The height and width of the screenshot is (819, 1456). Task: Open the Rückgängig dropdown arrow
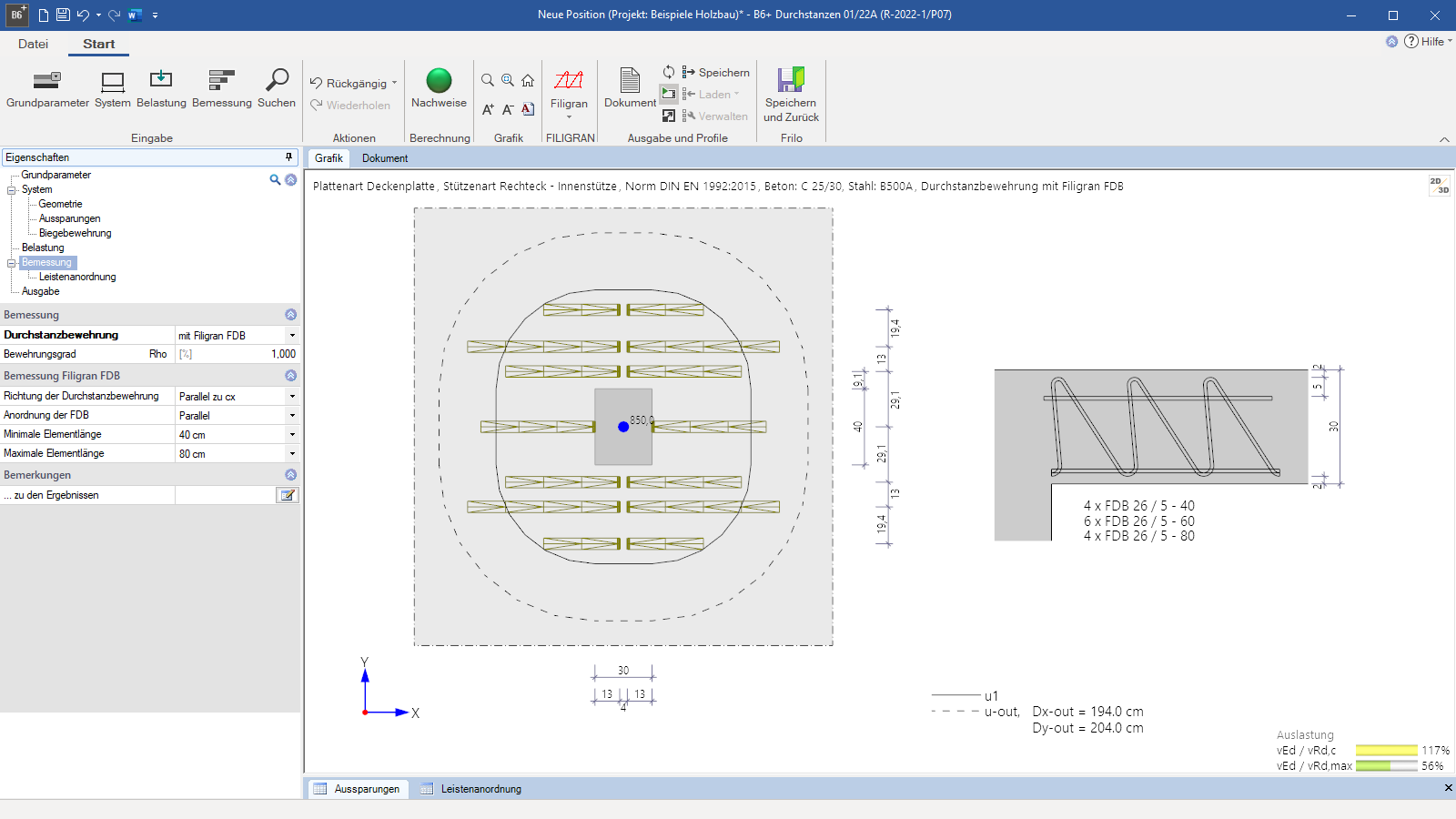(x=394, y=83)
